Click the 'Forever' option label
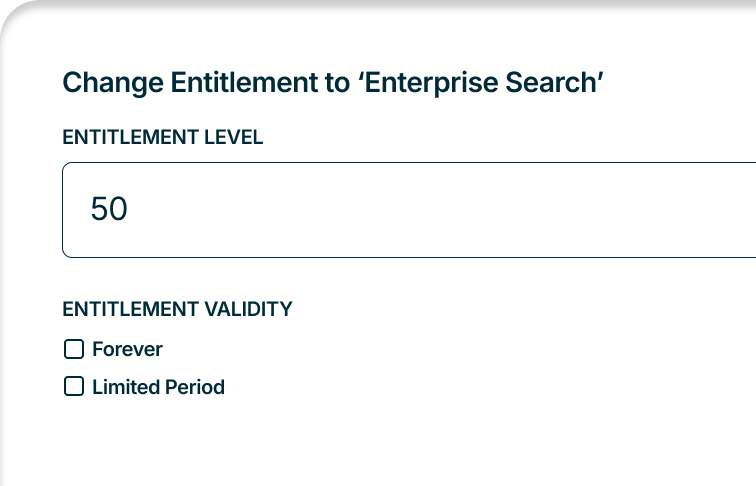 click(127, 349)
